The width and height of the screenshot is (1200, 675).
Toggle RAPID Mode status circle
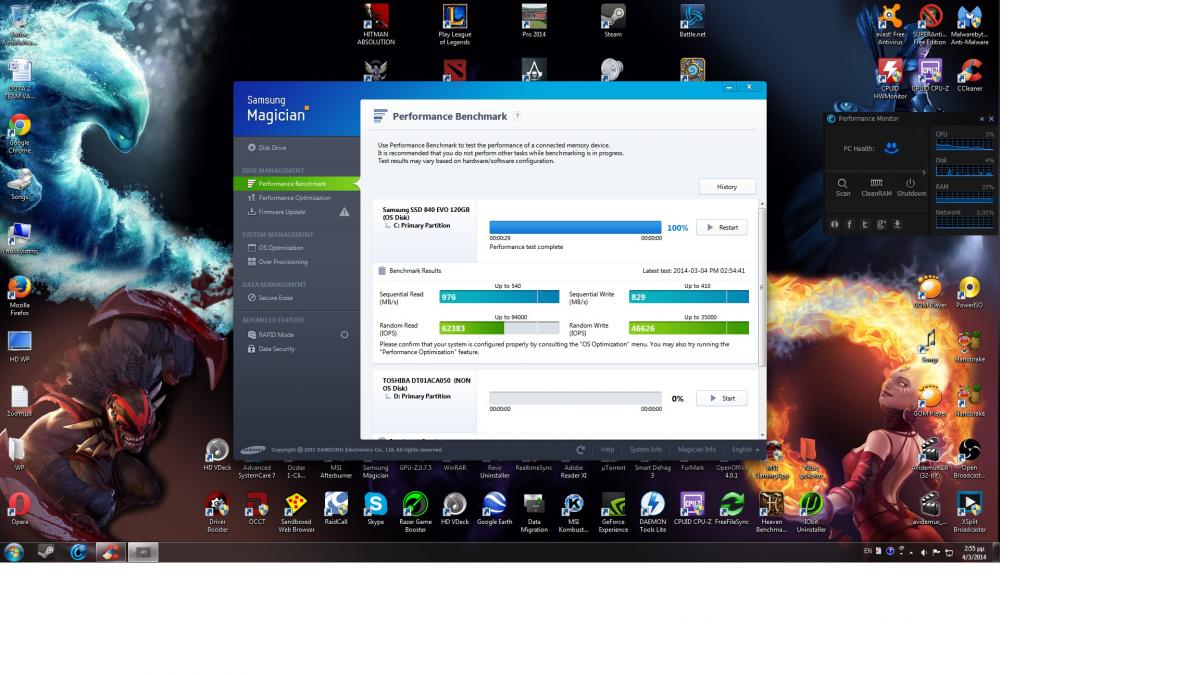(x=344, y=335)
